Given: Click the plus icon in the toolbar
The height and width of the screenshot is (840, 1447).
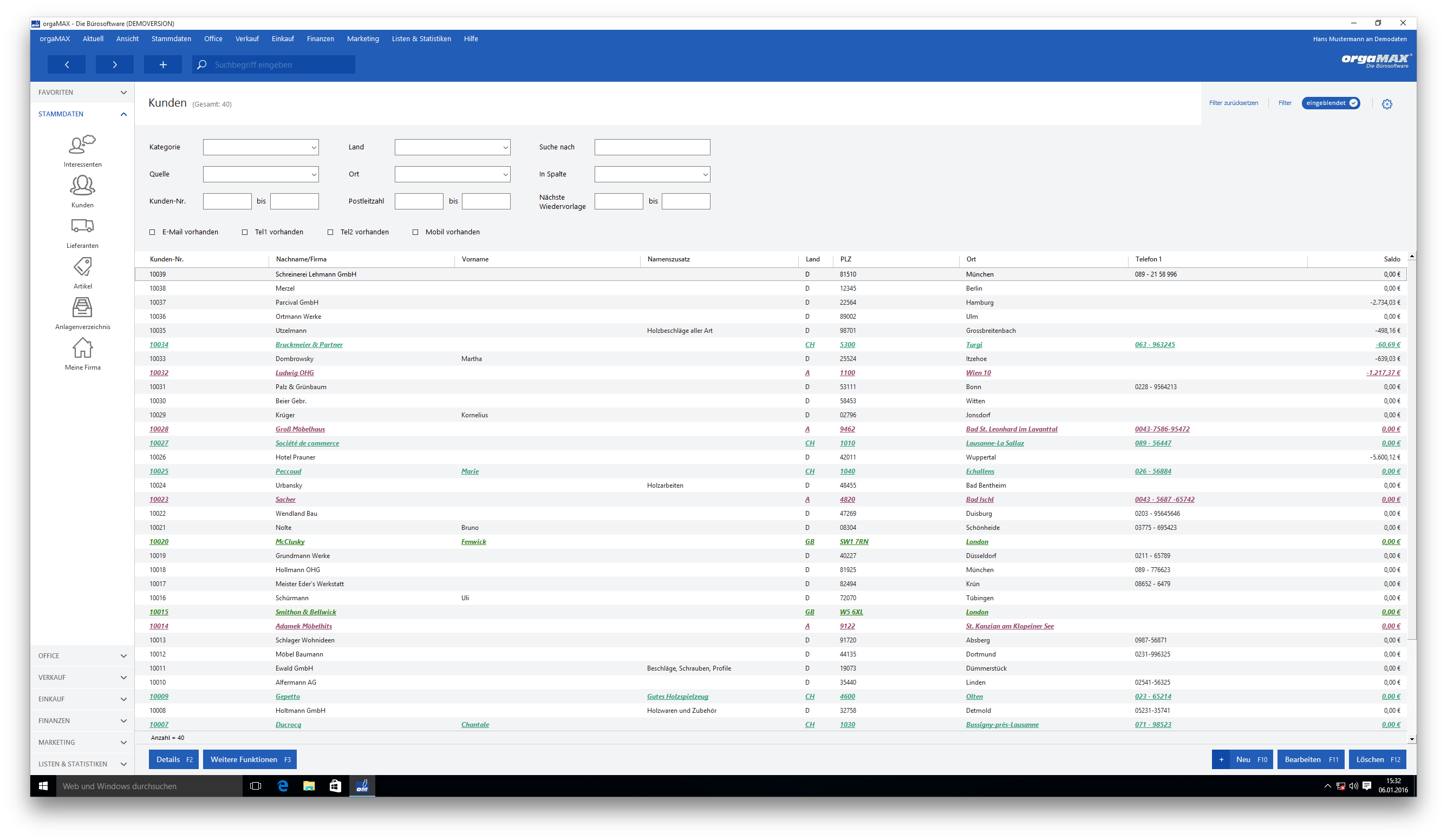Looking at the screenshot, I should [163, 65].
